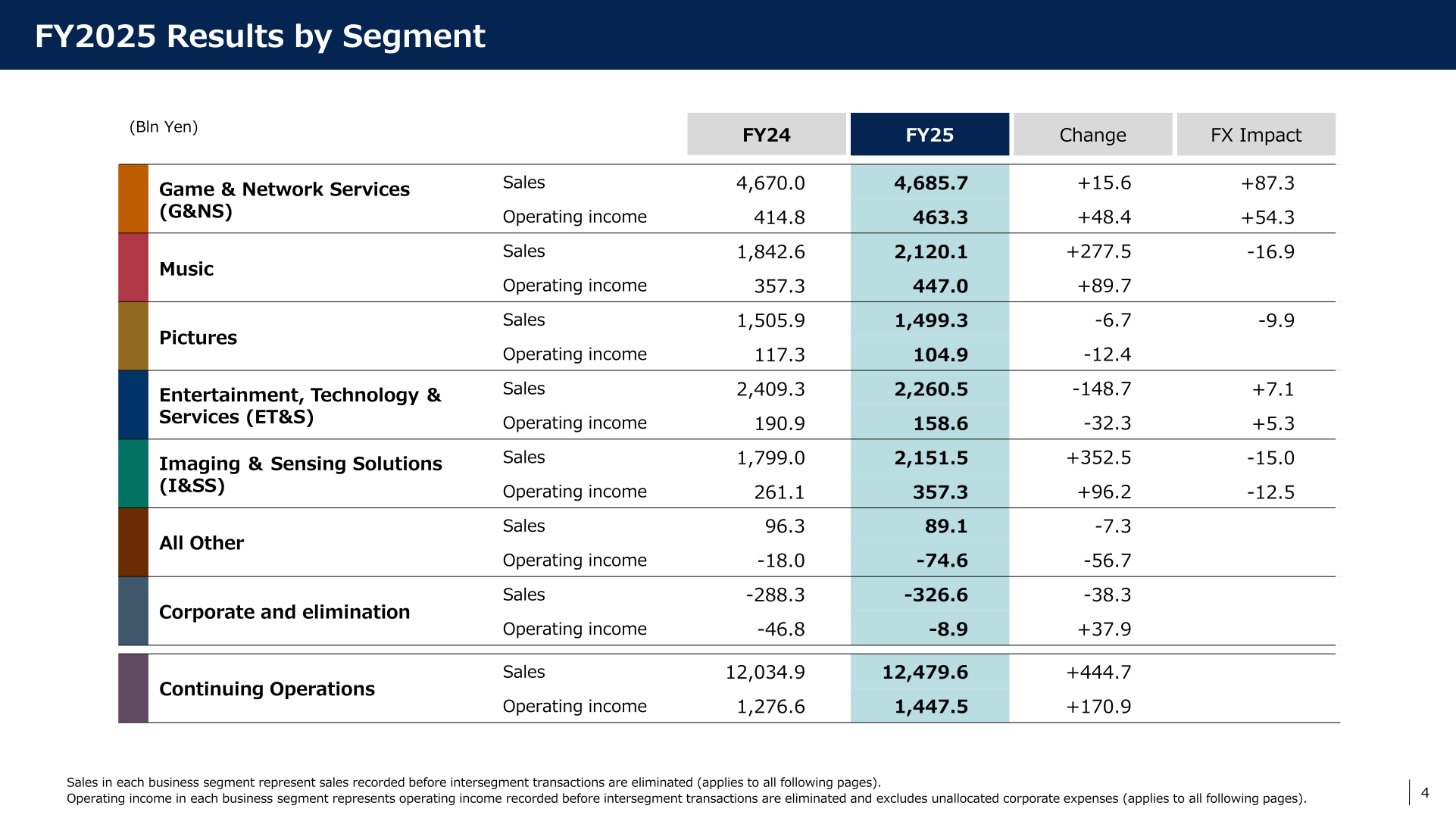This screenshot has width=1456, height=818.
Task: Click the FX Impact column header
Action: 1256,135
